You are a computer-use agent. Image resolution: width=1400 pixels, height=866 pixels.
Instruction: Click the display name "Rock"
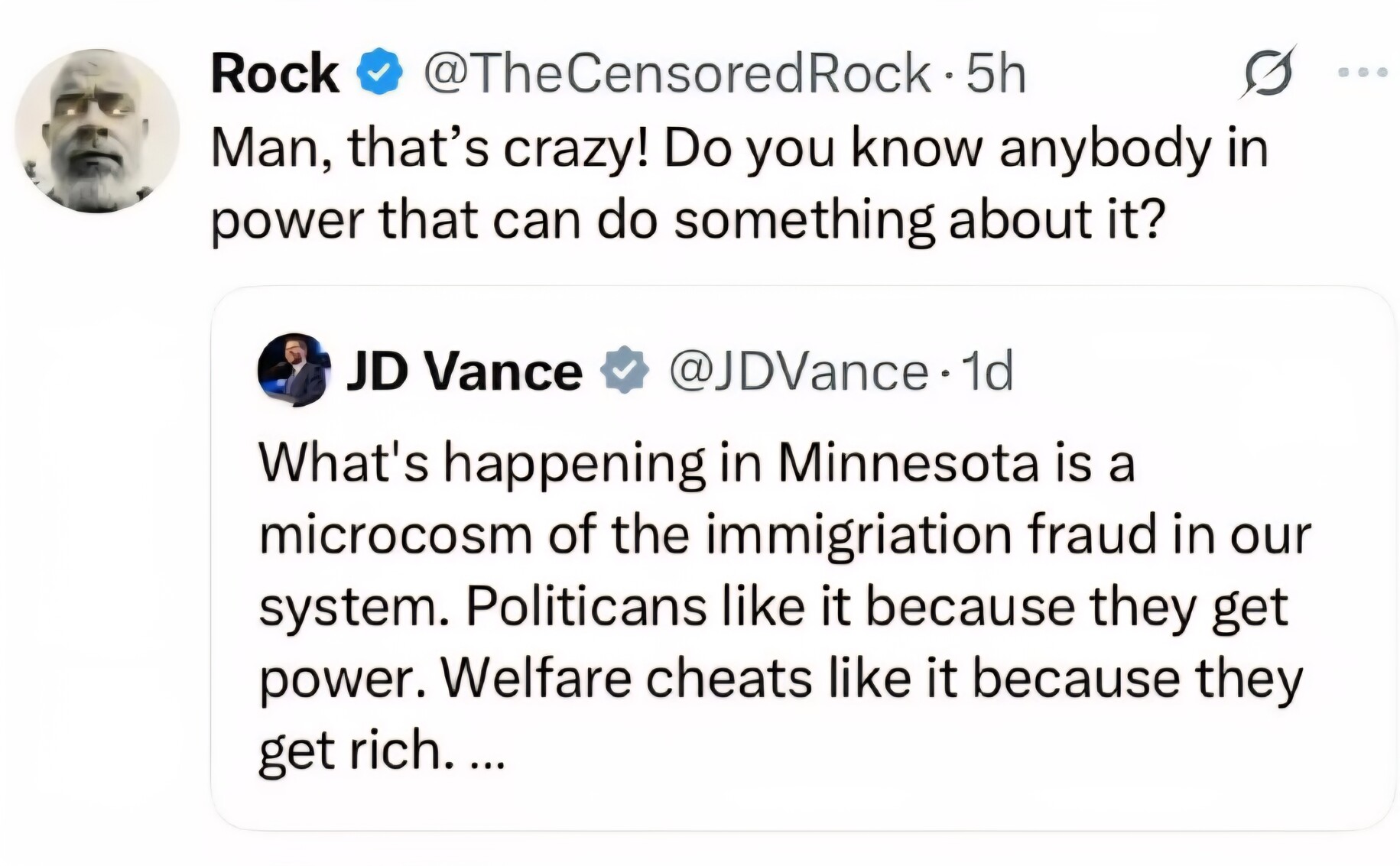(x=274, y=73)
